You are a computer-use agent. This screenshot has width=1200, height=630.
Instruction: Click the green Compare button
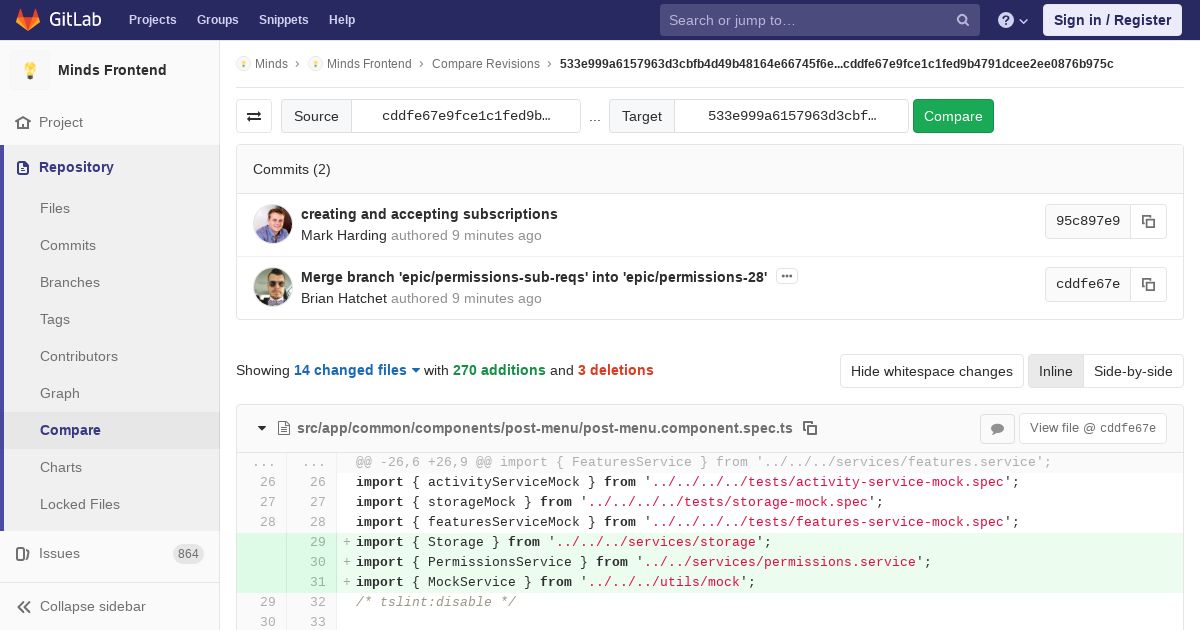pos(953,116)
